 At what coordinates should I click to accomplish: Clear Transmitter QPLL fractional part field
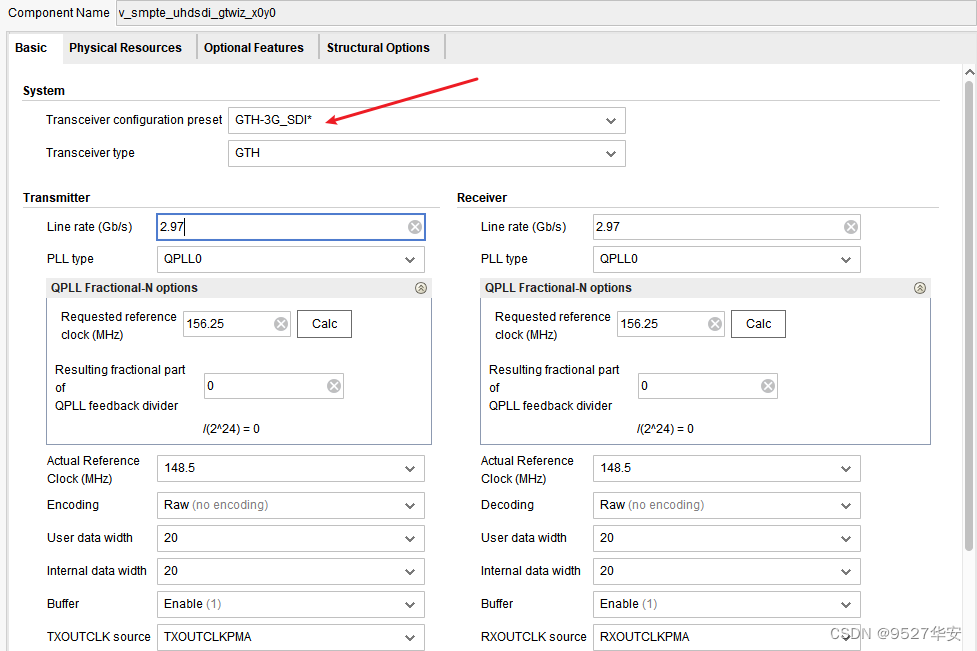coord(334,386)
